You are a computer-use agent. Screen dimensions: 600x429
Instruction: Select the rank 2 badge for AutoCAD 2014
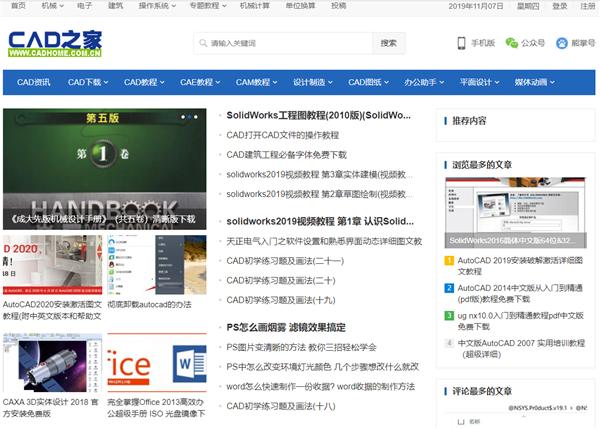tap(448, 288)
